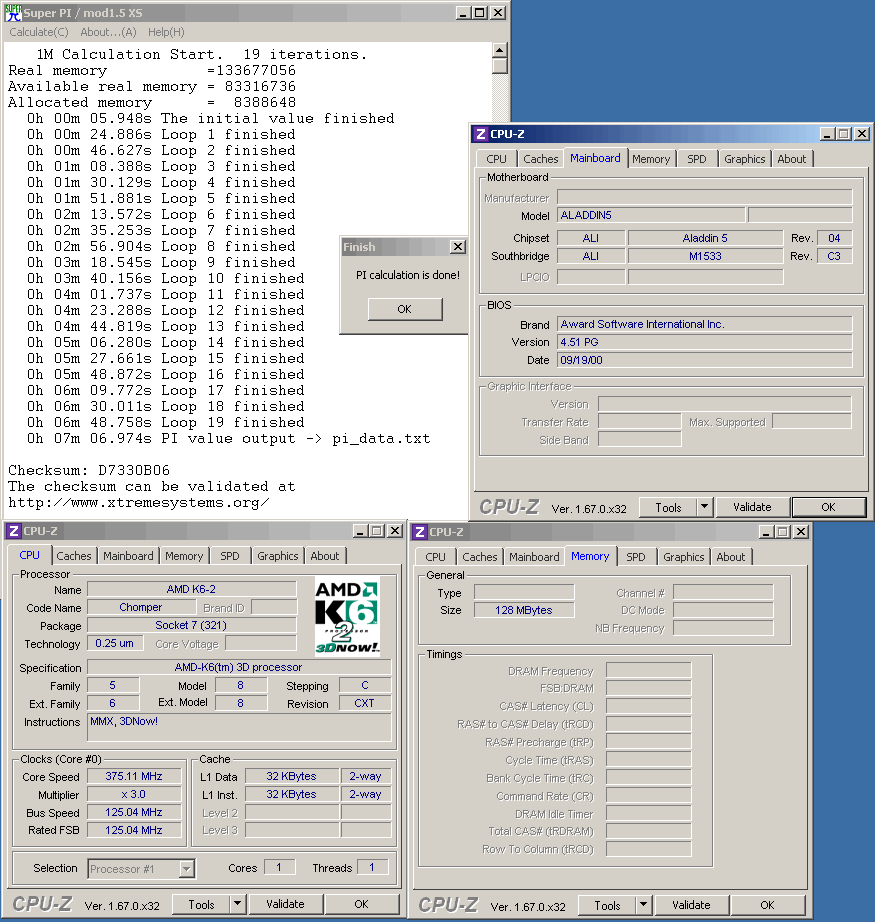Image resolution: width=875 pixels, height=922 pixels.
Task: Expand Tools dropdown arrow in Memory window
Action: tap(643, 906)
